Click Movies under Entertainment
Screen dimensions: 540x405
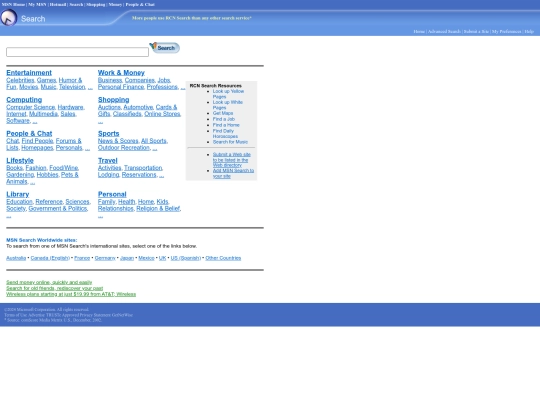[x=29, y=87]
